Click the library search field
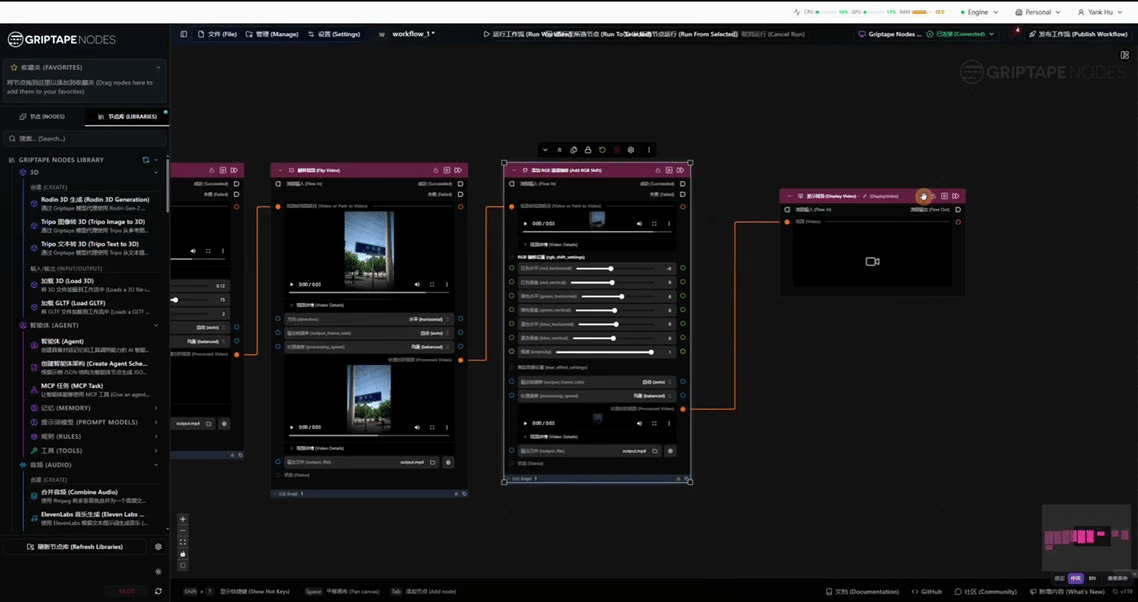 pos(85,138)
